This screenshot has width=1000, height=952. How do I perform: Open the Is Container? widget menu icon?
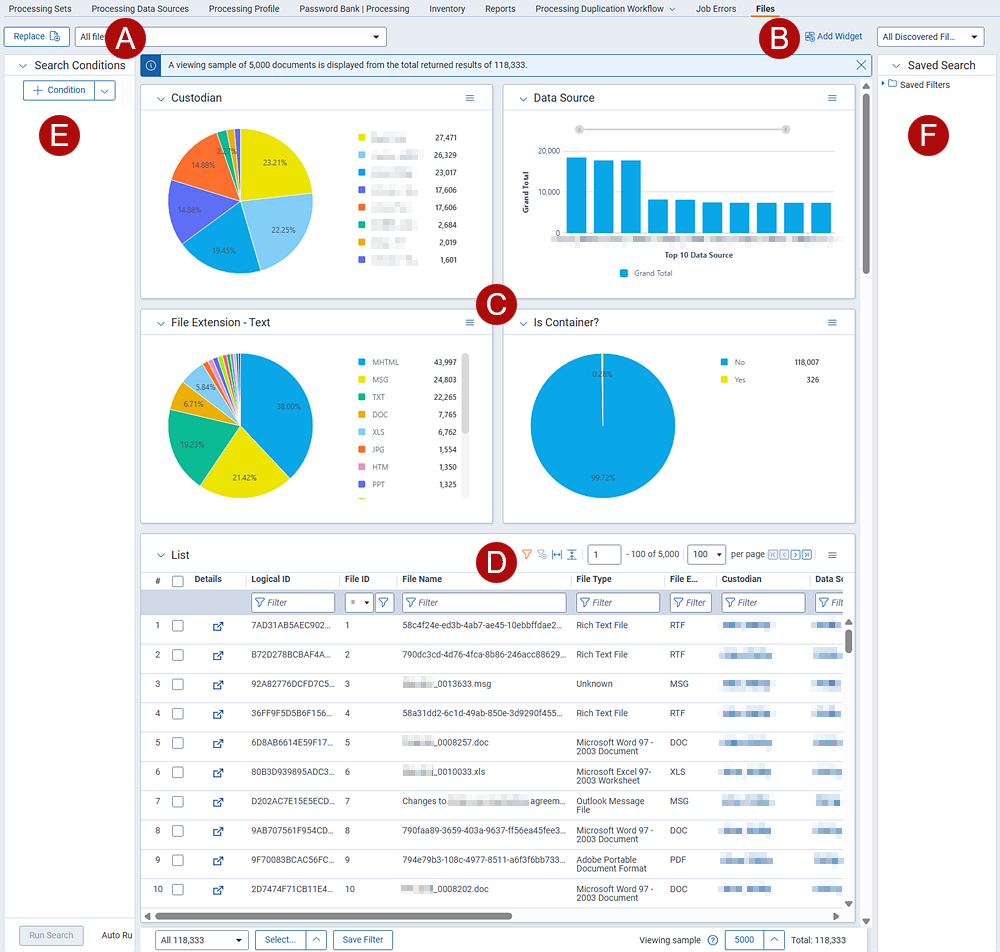(x=832, y=323)
